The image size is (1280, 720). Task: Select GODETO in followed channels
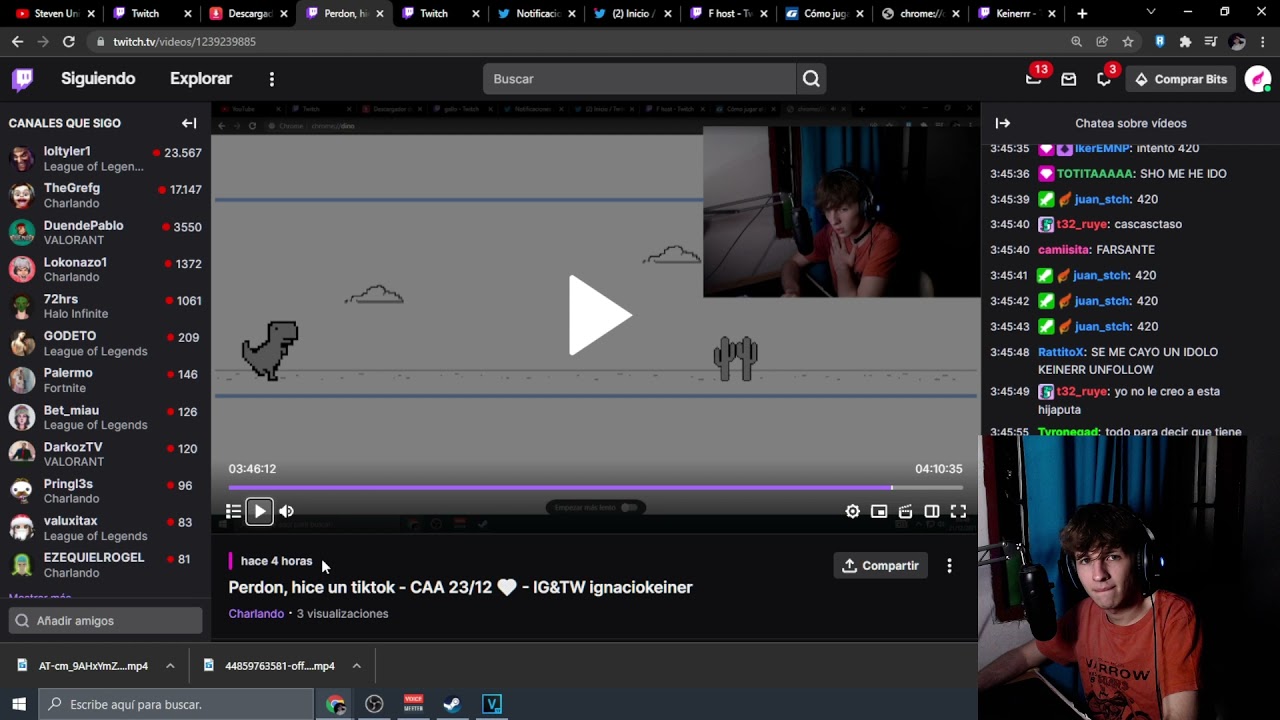(x=105, y=344)
